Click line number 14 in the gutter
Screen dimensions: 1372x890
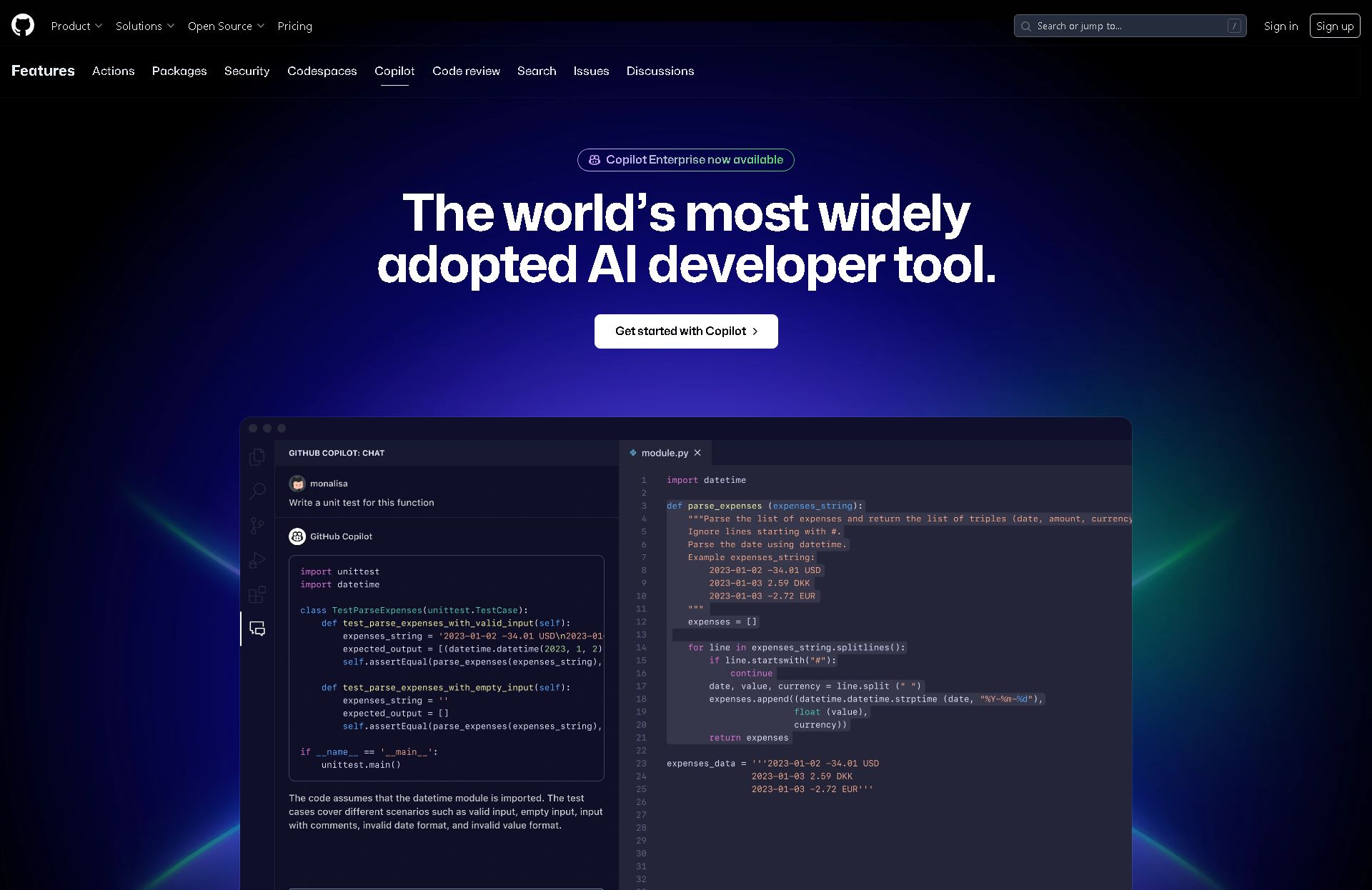pos(641,648)
